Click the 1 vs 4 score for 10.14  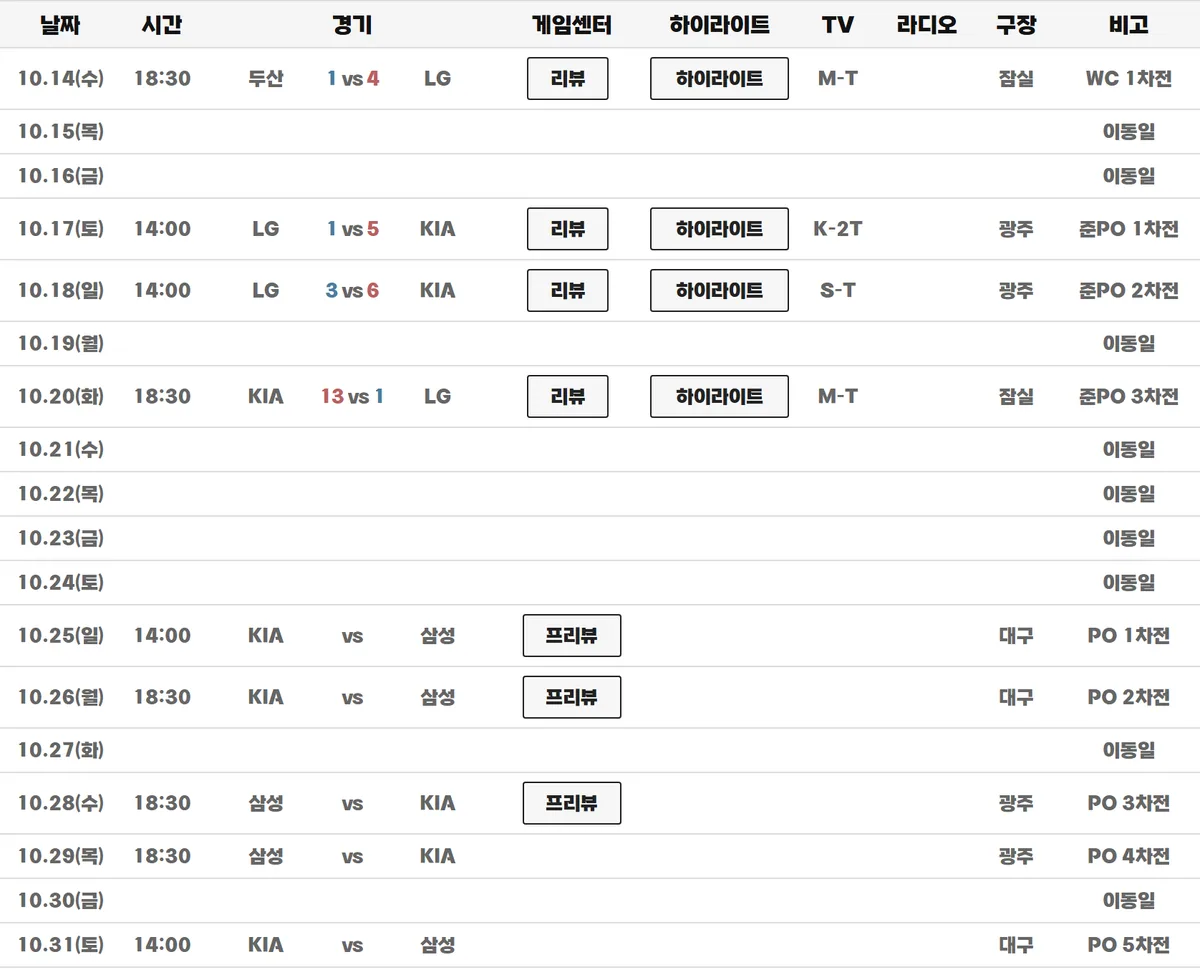(353, 79)
